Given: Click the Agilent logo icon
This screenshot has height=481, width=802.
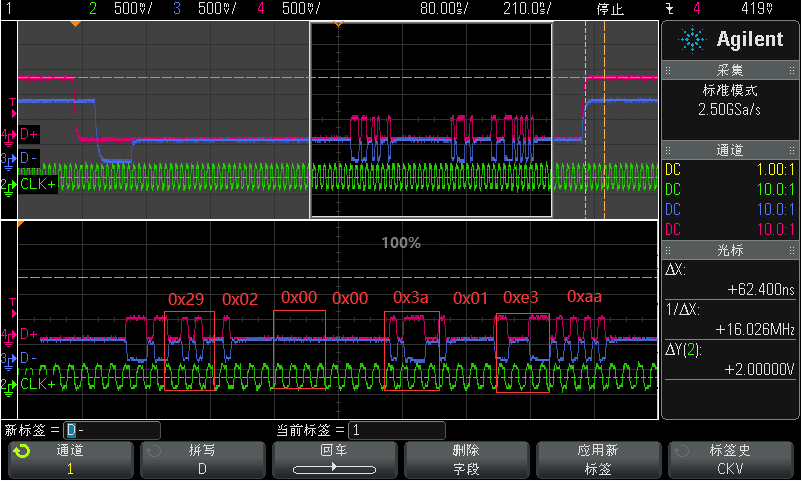Looking at the screenshot, I should [x=691, y=40].
